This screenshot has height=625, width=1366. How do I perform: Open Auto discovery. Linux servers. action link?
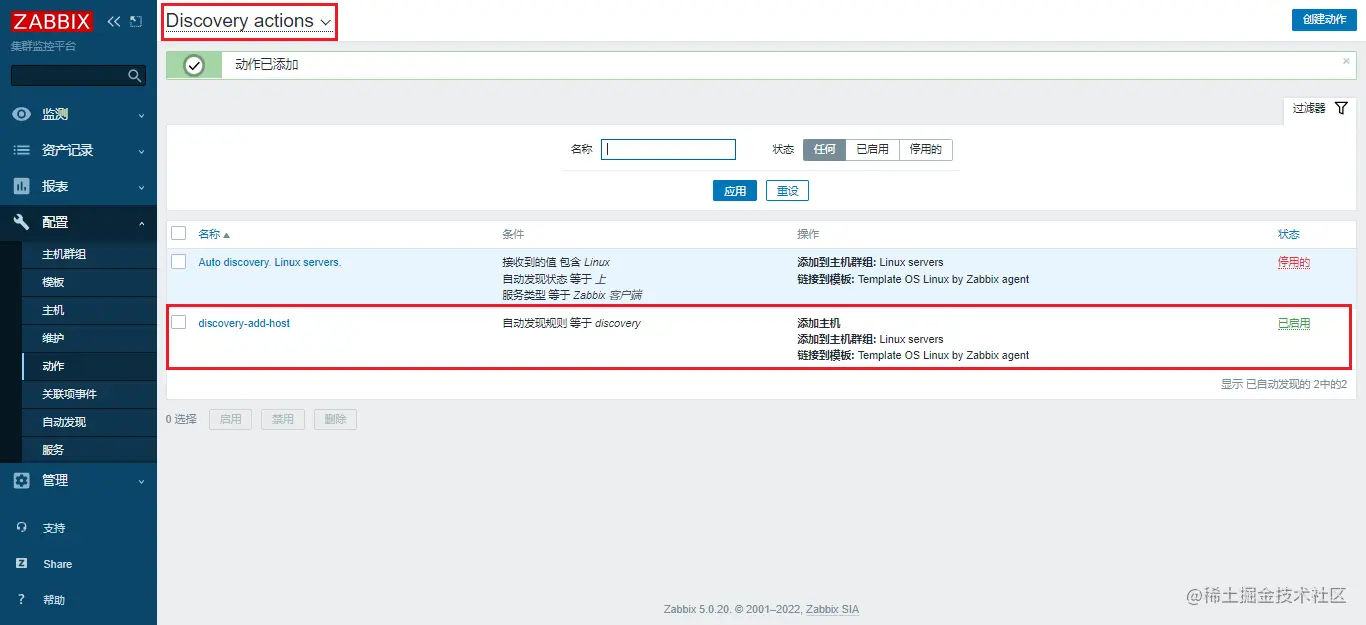(270, 262)
